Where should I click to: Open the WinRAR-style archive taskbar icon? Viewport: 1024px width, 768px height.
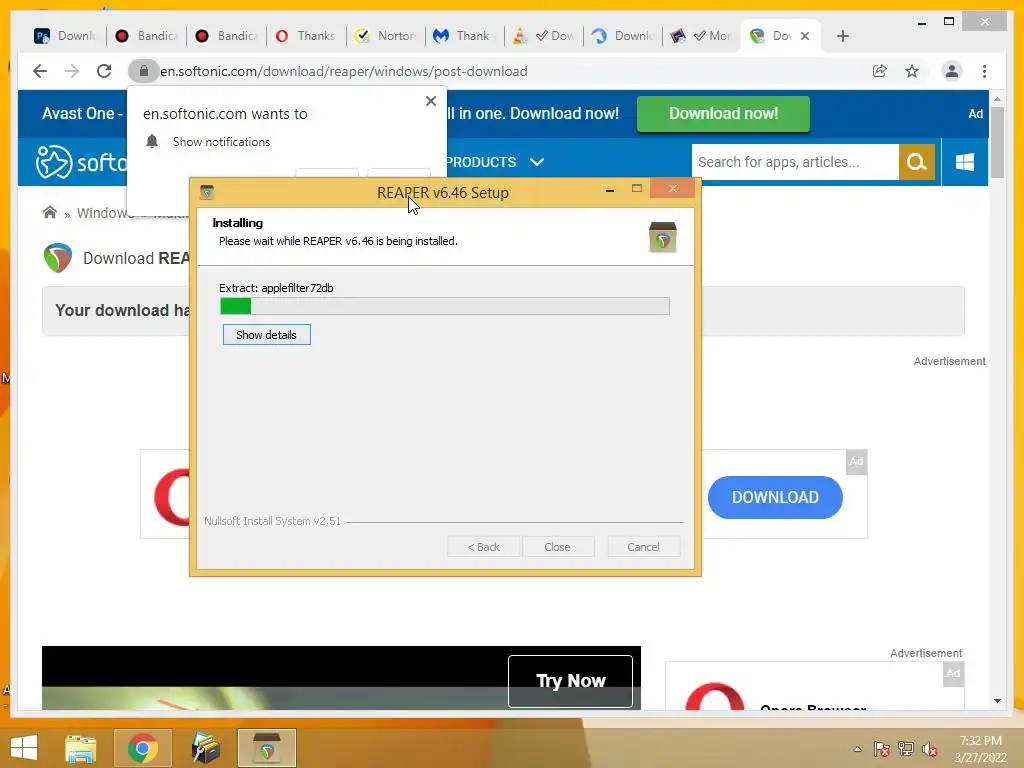pos(205,748)
